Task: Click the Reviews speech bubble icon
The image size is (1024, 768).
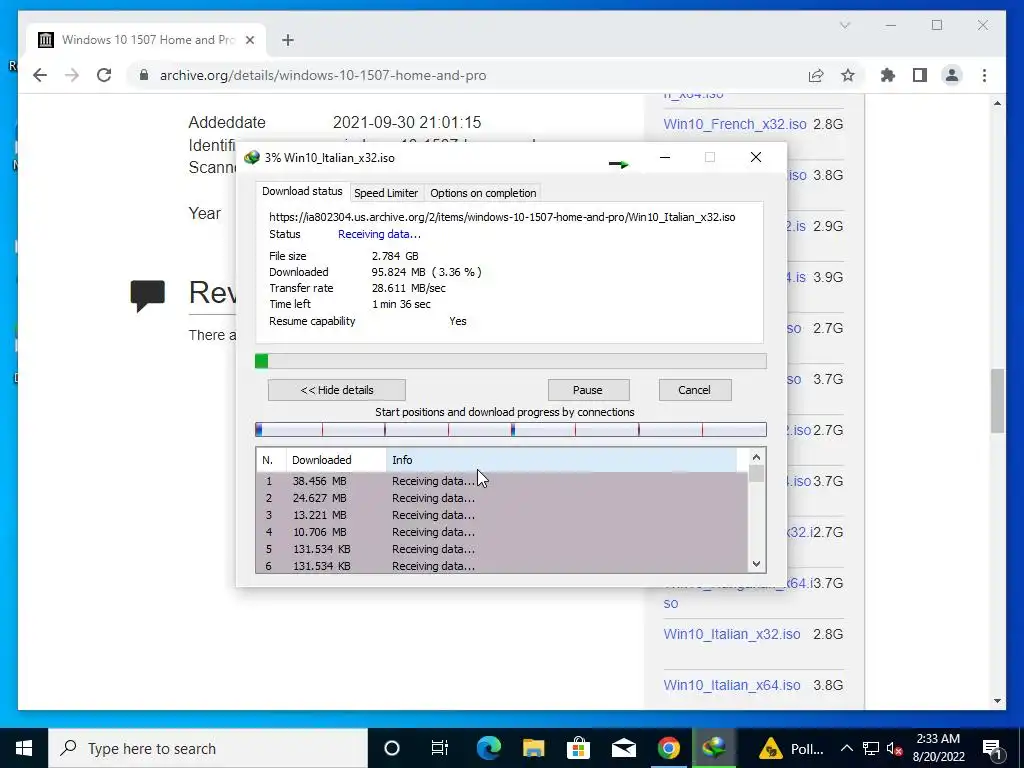Action: pyautogui.click(x=148, y=296)
